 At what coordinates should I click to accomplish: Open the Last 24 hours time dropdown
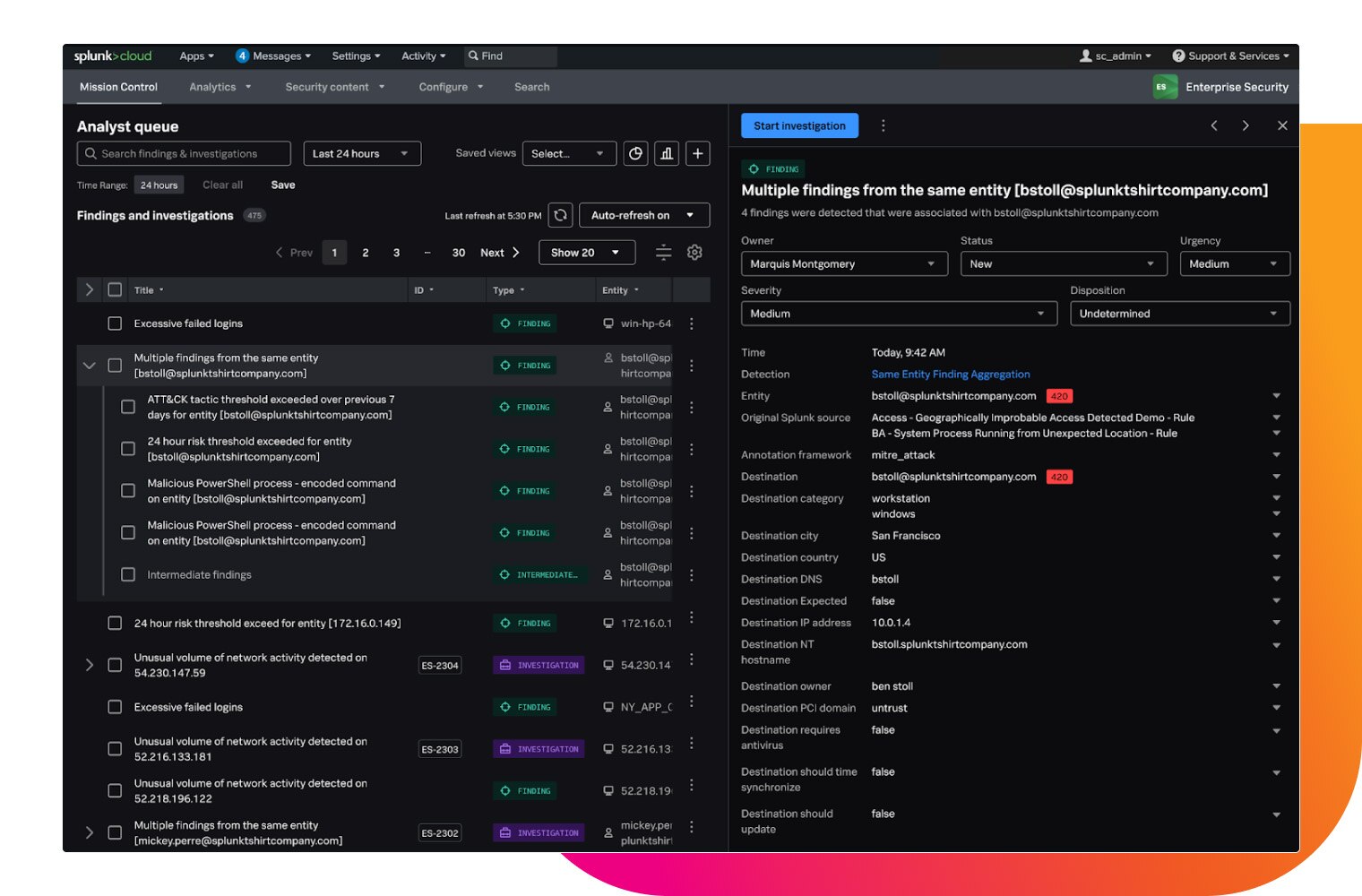click(361, 153)
